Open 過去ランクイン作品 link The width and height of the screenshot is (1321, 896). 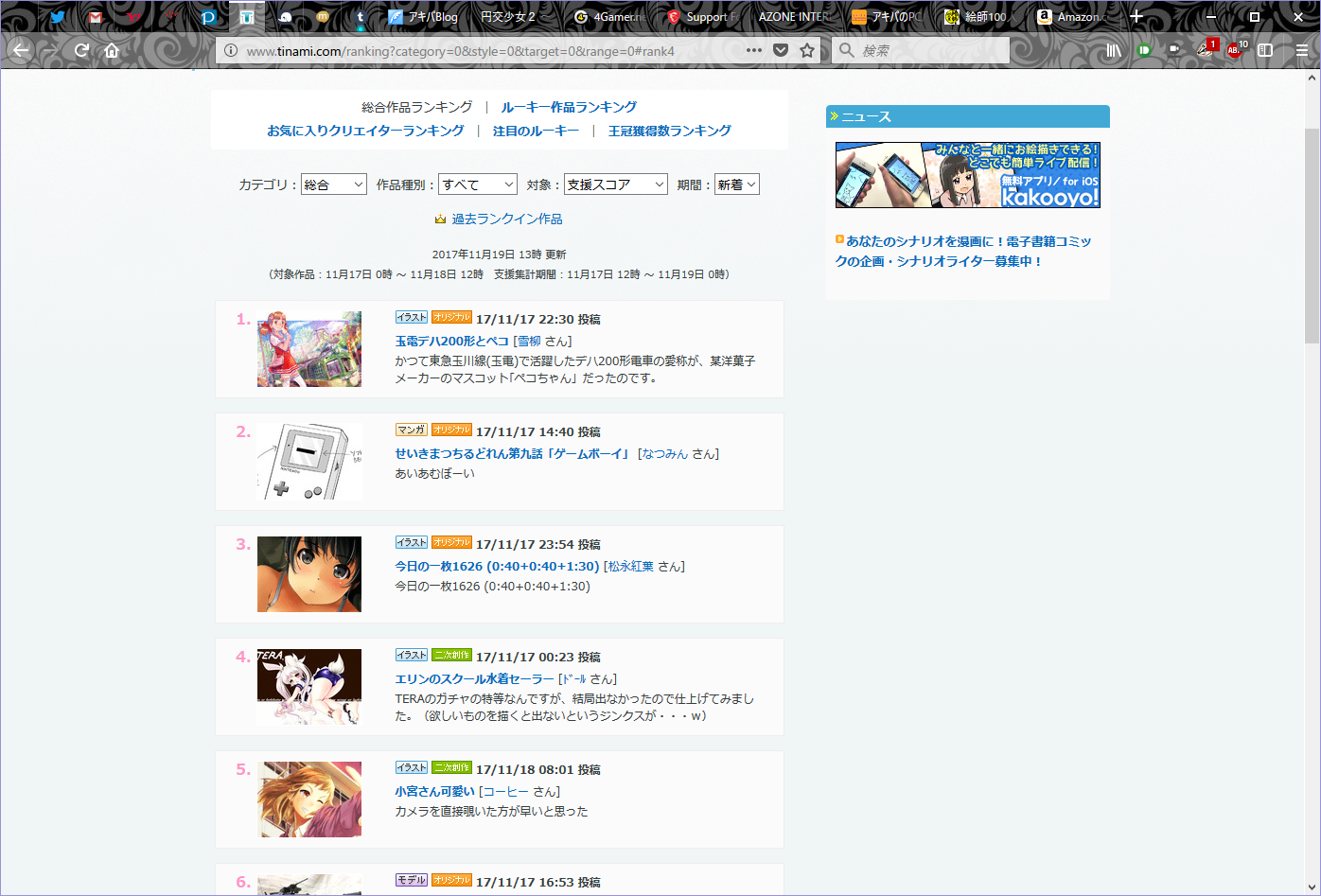tap(507, 219)
